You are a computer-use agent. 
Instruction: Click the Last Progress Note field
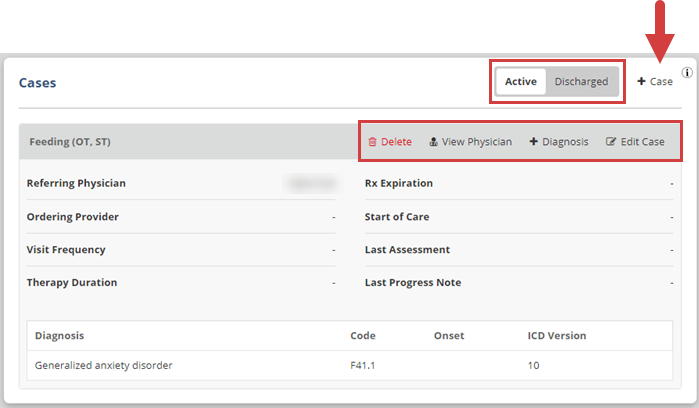tap(412, 283)
